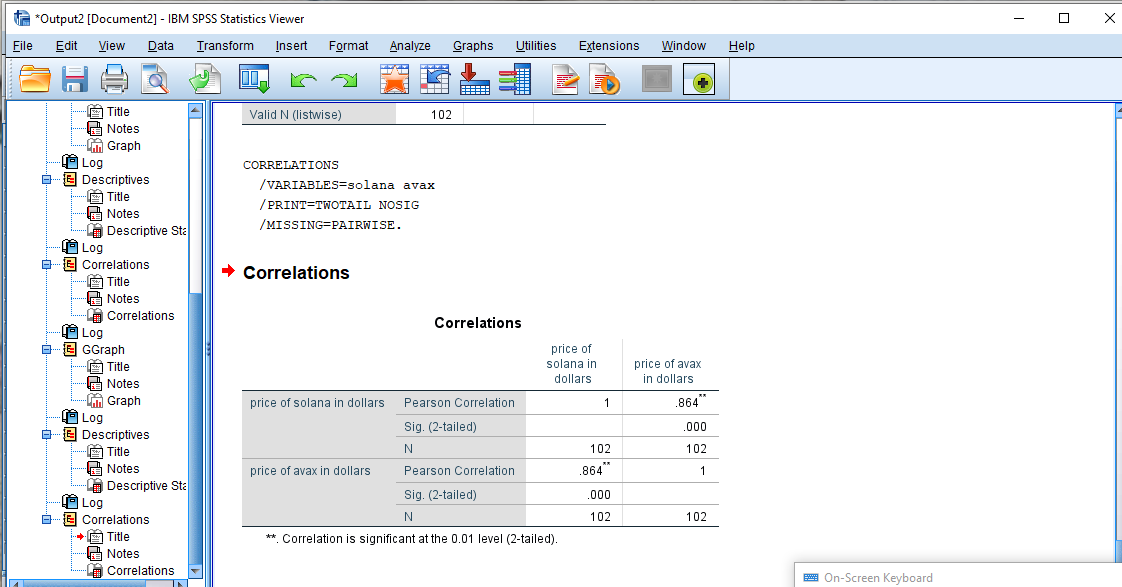The image size is (1122, 587).
Task: Click the green plus toolbar icon
Action: coord(699,79)
